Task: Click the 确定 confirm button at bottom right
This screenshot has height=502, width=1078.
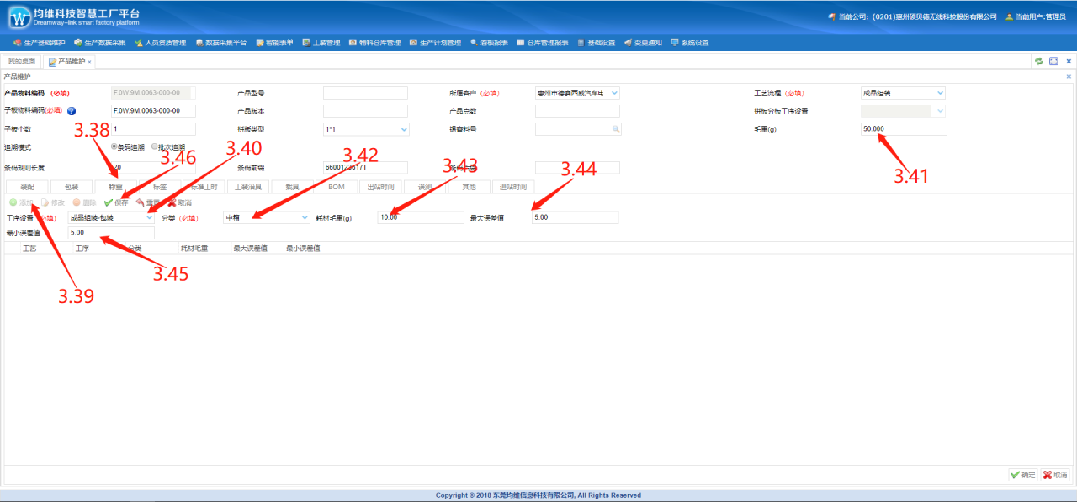Action: 1024,475
